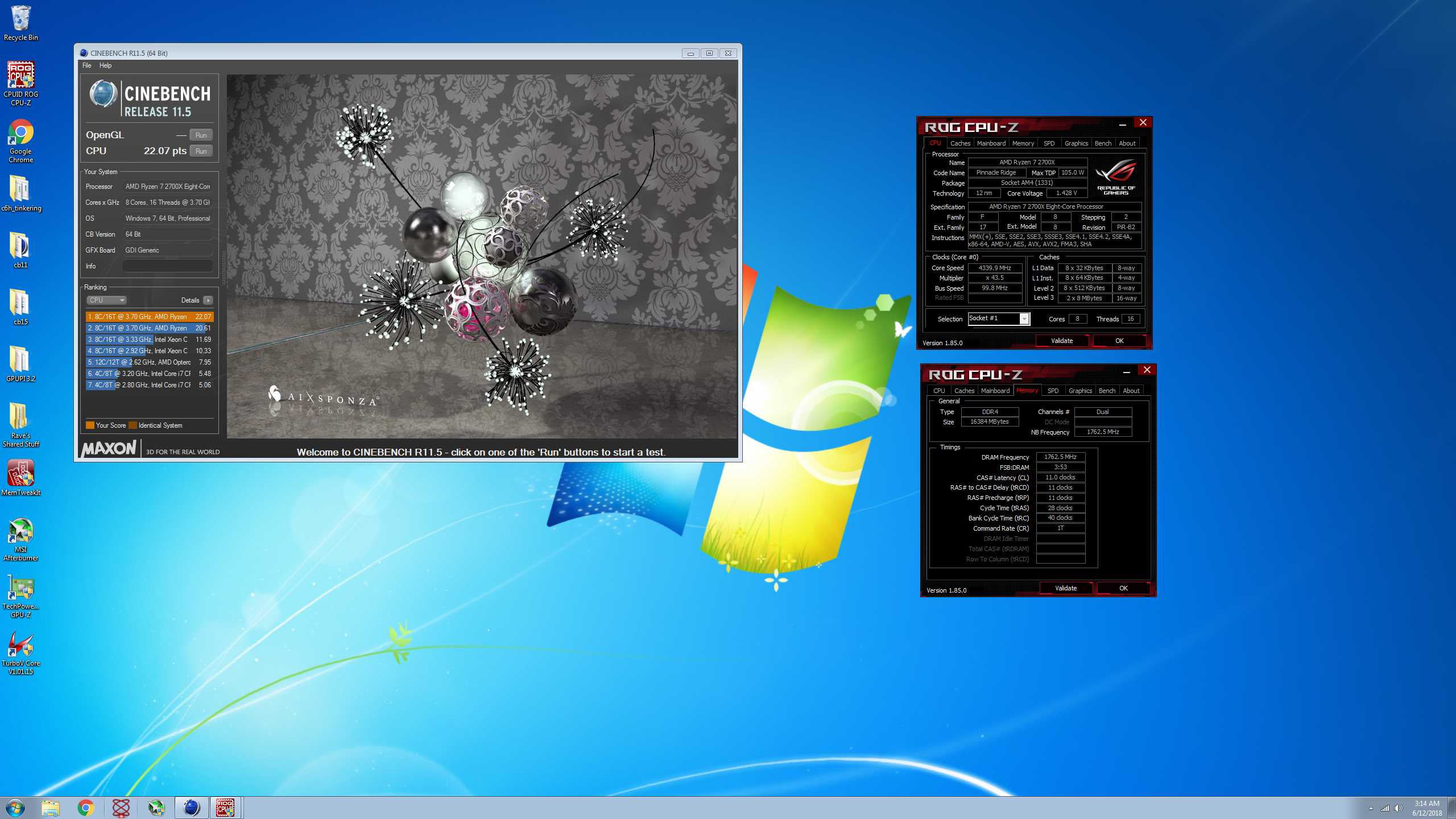Click the Show Desktop strip in taskbar

(1452, 808)
